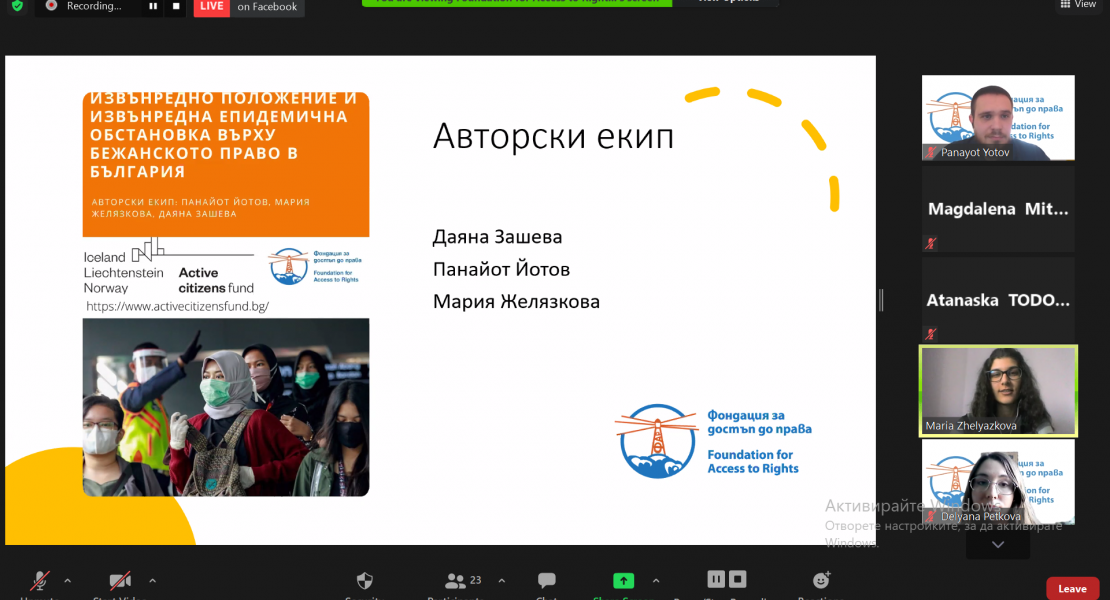The image size is (1110, 600).
Task: Open the View Options dropdown
Action: click(x=727, y=2)
